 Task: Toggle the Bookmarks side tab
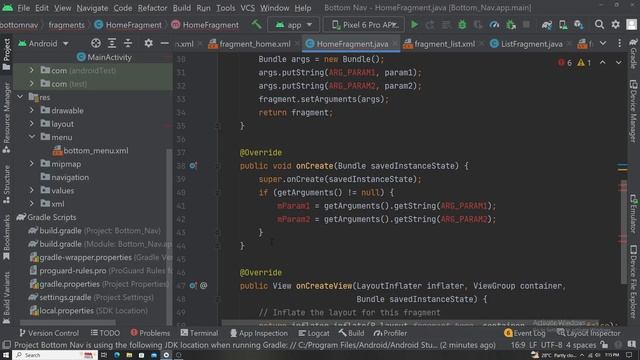point(7,237)
